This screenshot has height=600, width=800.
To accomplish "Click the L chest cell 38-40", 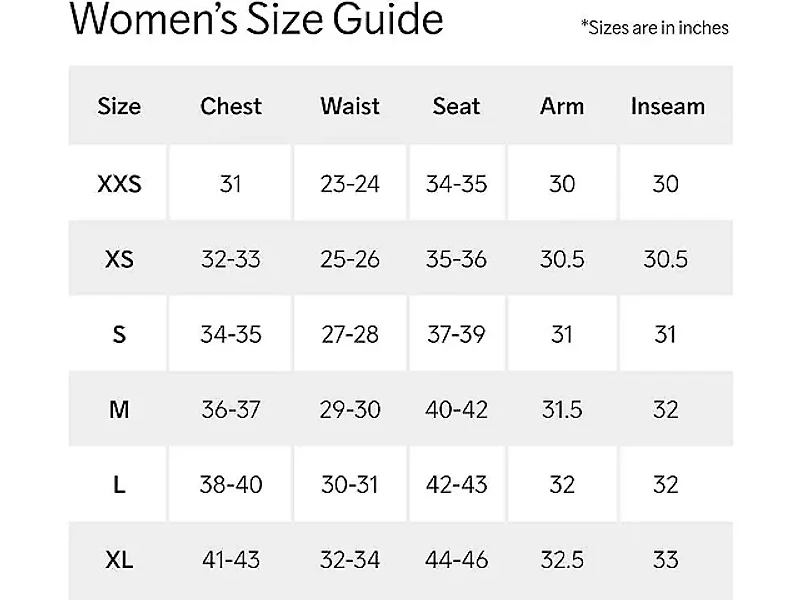I will [x=231, y=484].
